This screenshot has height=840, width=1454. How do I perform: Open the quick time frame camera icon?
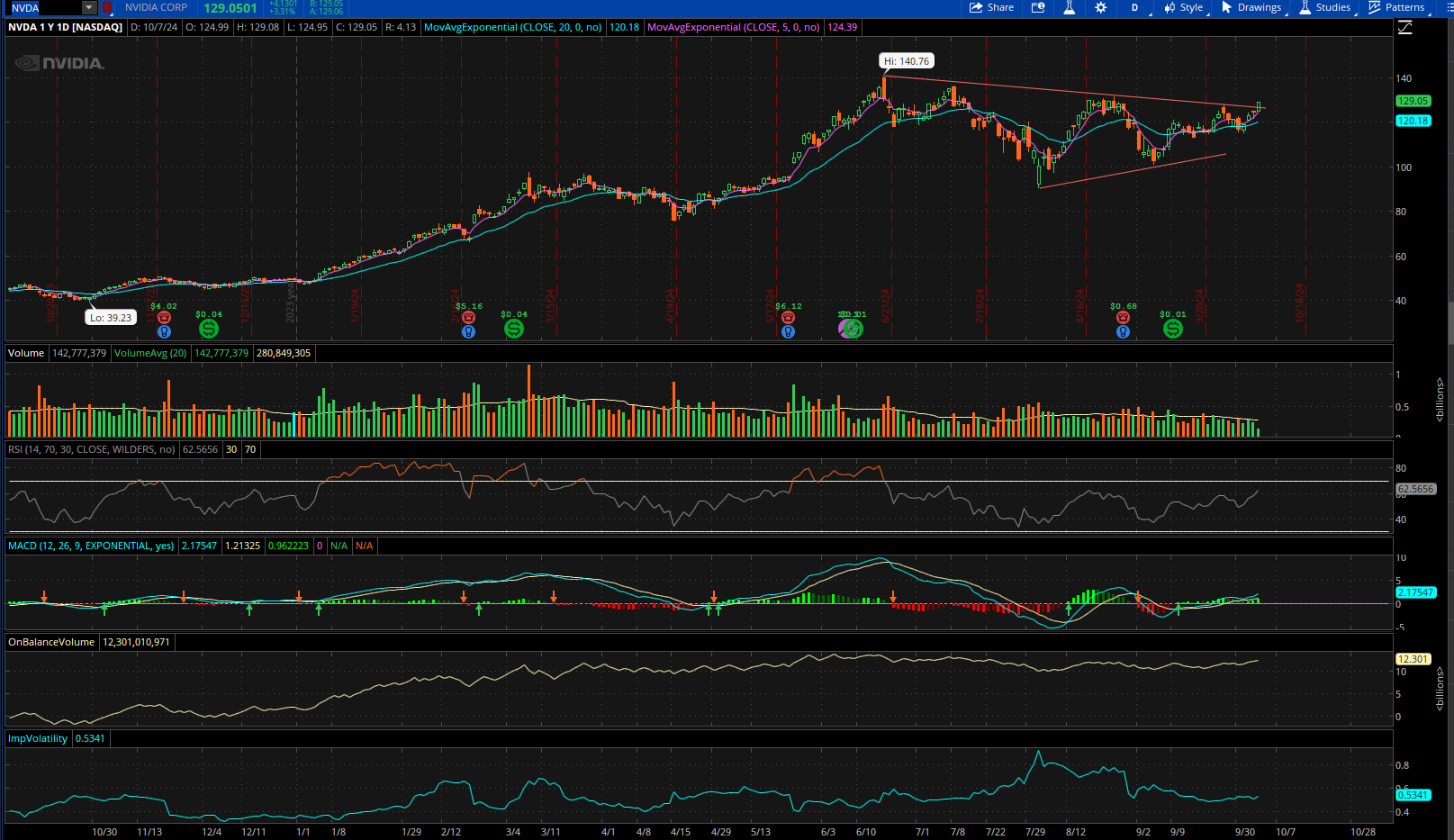pos(1038,7)
